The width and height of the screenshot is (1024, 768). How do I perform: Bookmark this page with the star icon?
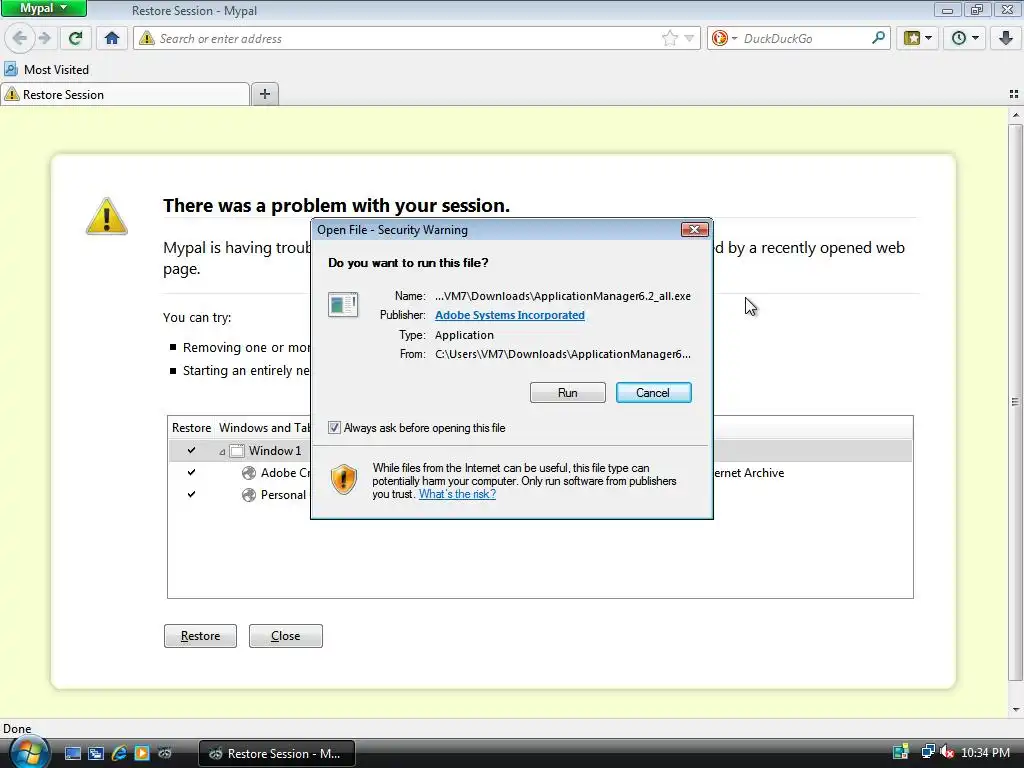pyautogui.click(x=669, y=38)
